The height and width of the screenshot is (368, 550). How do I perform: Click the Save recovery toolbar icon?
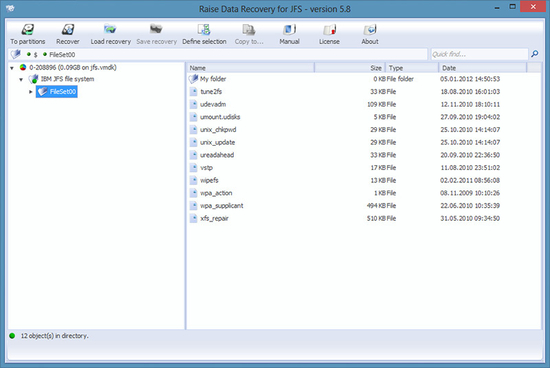(156, 30)
